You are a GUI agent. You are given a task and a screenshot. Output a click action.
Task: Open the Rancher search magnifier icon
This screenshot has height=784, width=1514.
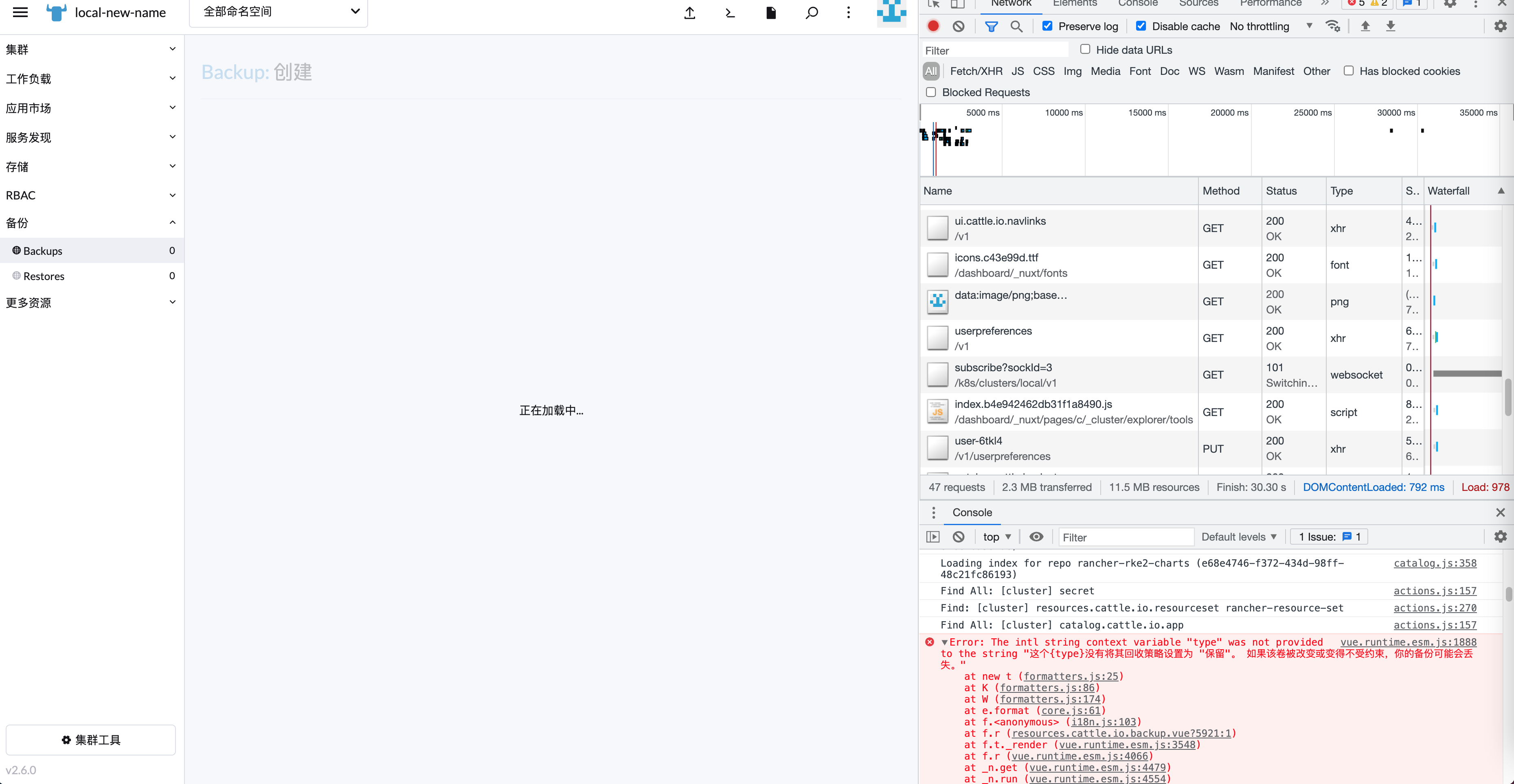[x=811, y=13]
